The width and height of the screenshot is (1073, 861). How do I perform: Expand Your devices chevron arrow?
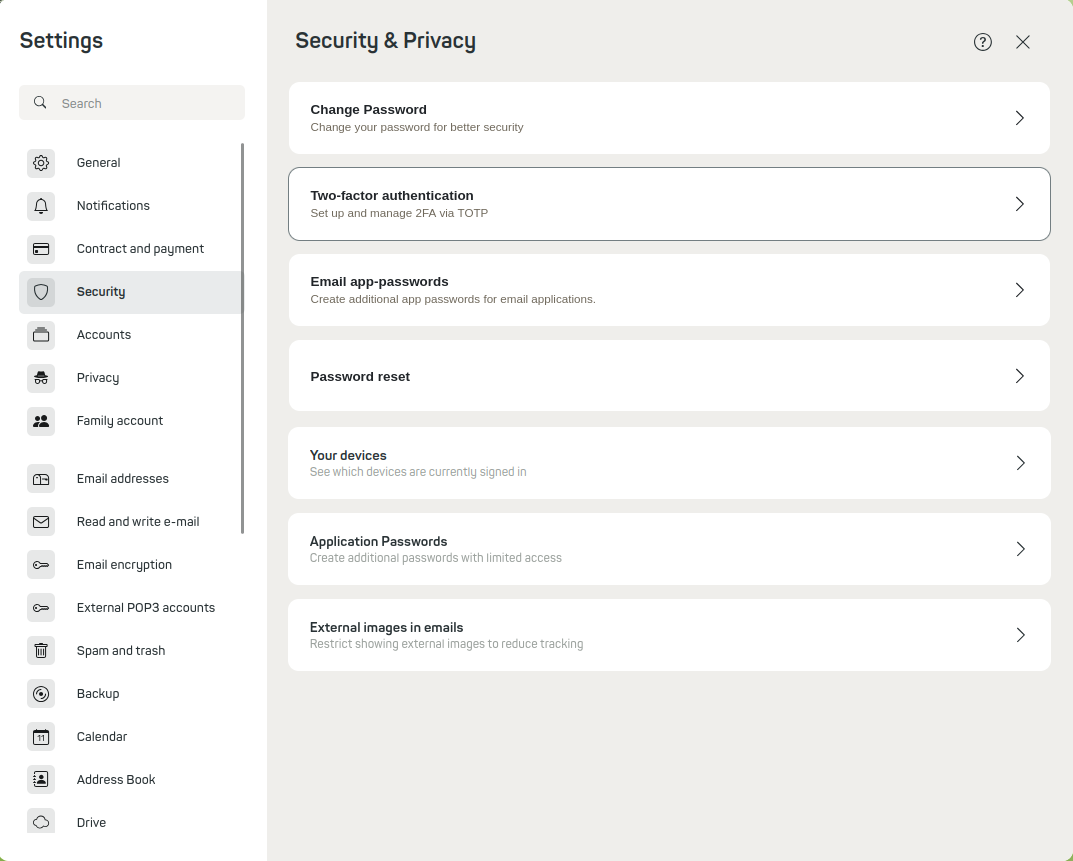(1020, 463)
